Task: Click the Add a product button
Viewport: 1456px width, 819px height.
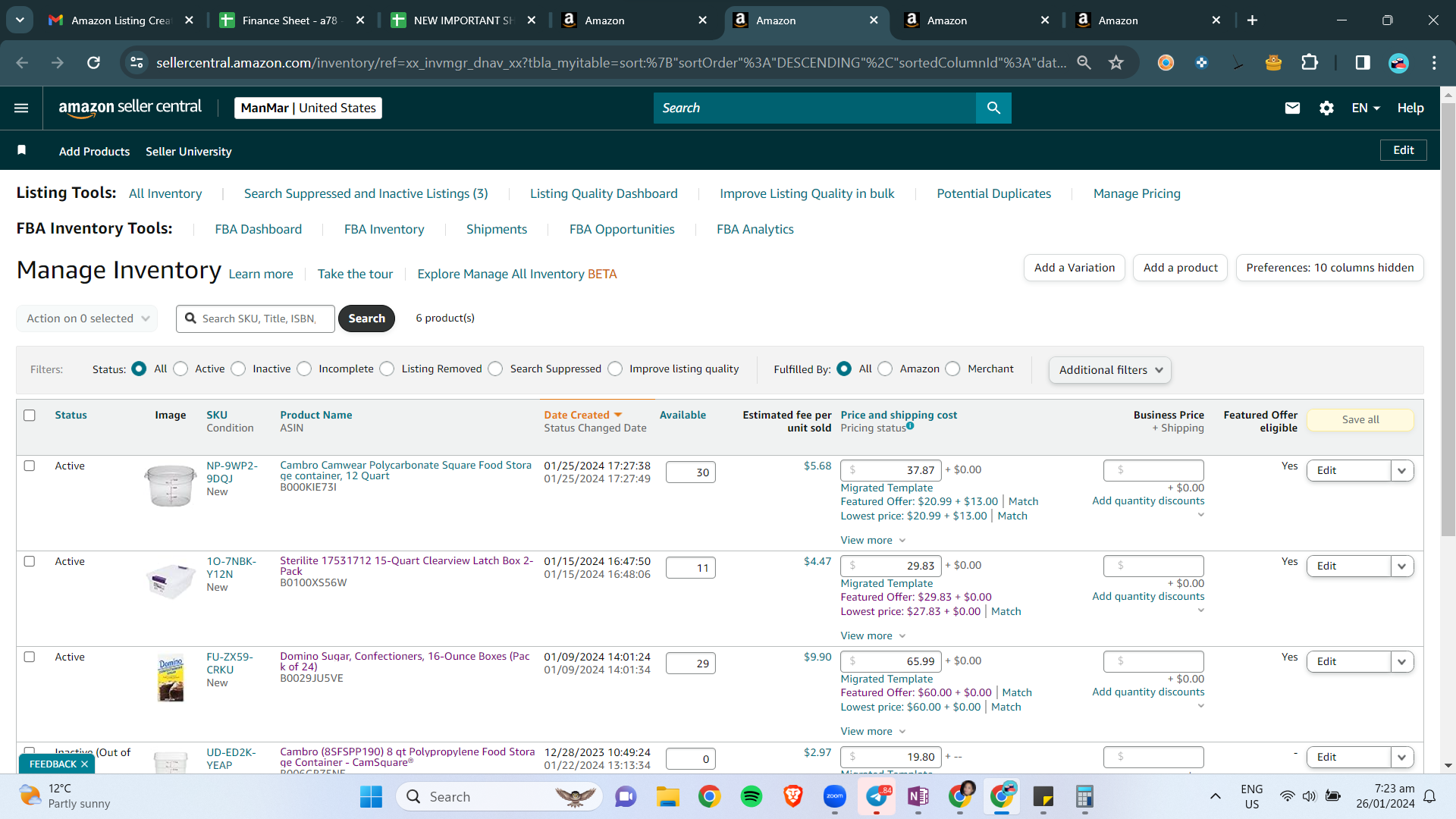Action: 1180,268
